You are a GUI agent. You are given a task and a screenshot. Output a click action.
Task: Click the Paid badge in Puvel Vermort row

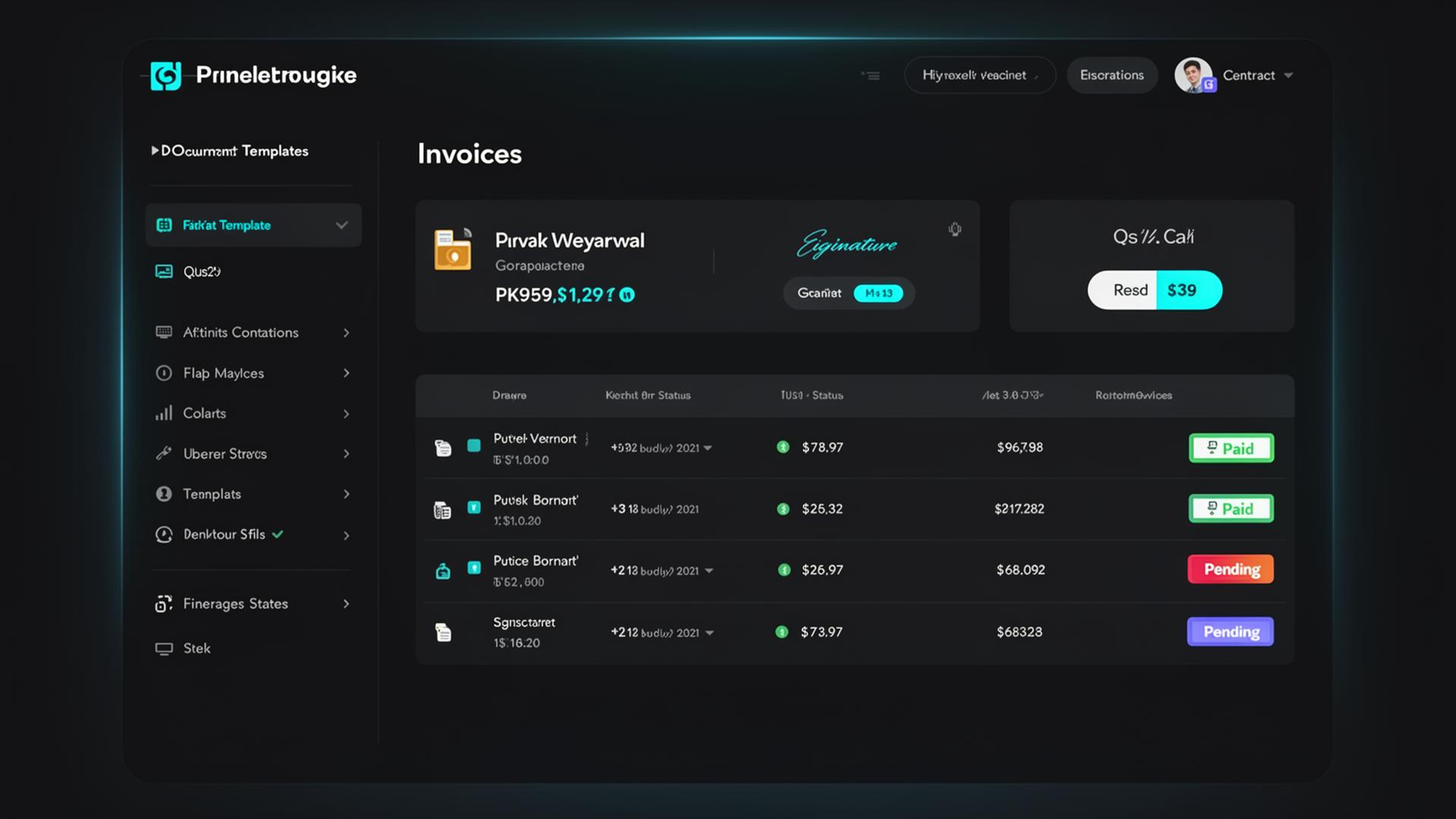pyautogui.click(x=1231, y=448)
